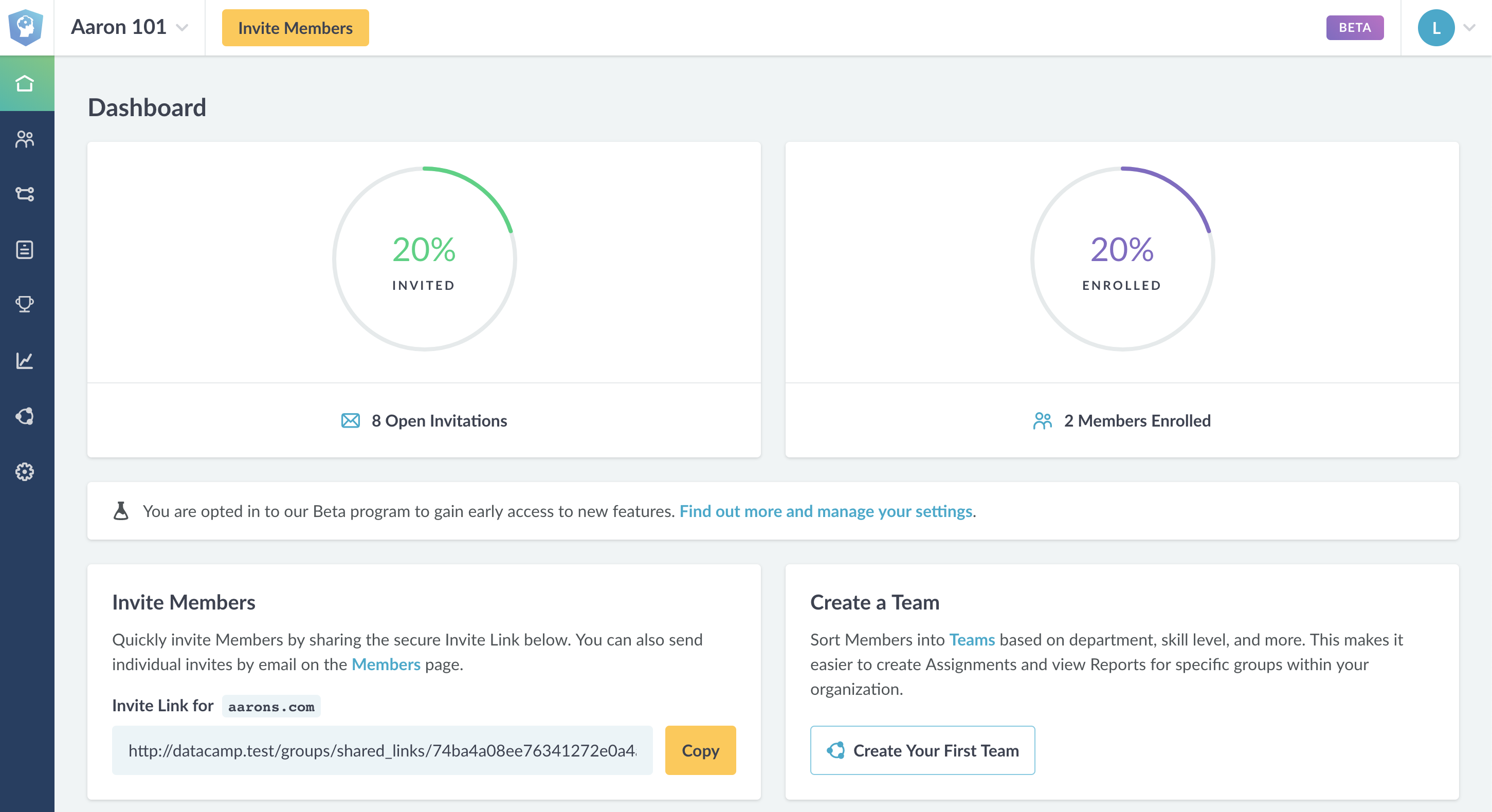This screenshot has width=1492, height=812.
Task: Click Create Your First Team button
Action: pyautogui.click(x=922, y=750)
